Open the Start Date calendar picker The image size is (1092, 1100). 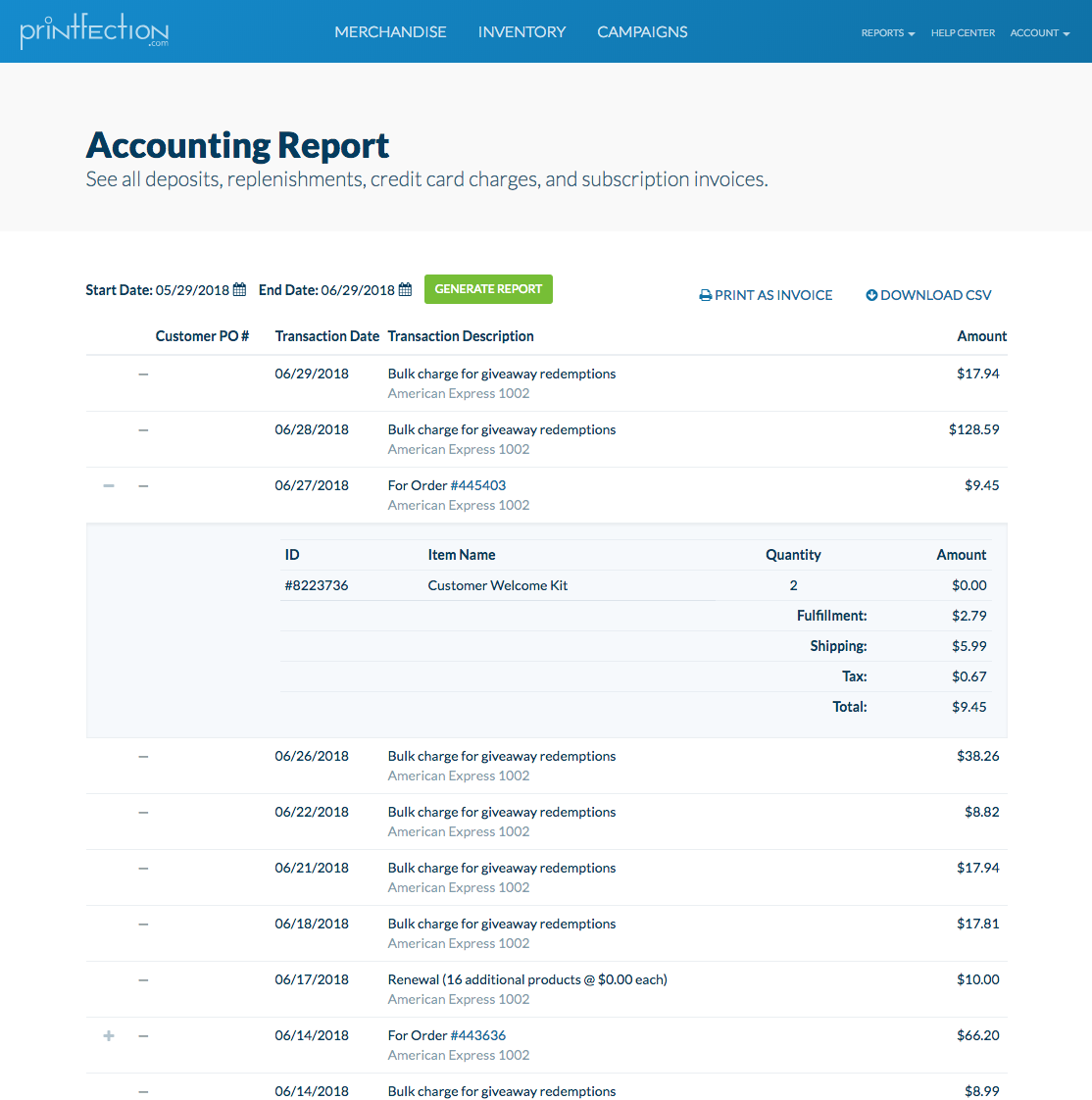238,289
